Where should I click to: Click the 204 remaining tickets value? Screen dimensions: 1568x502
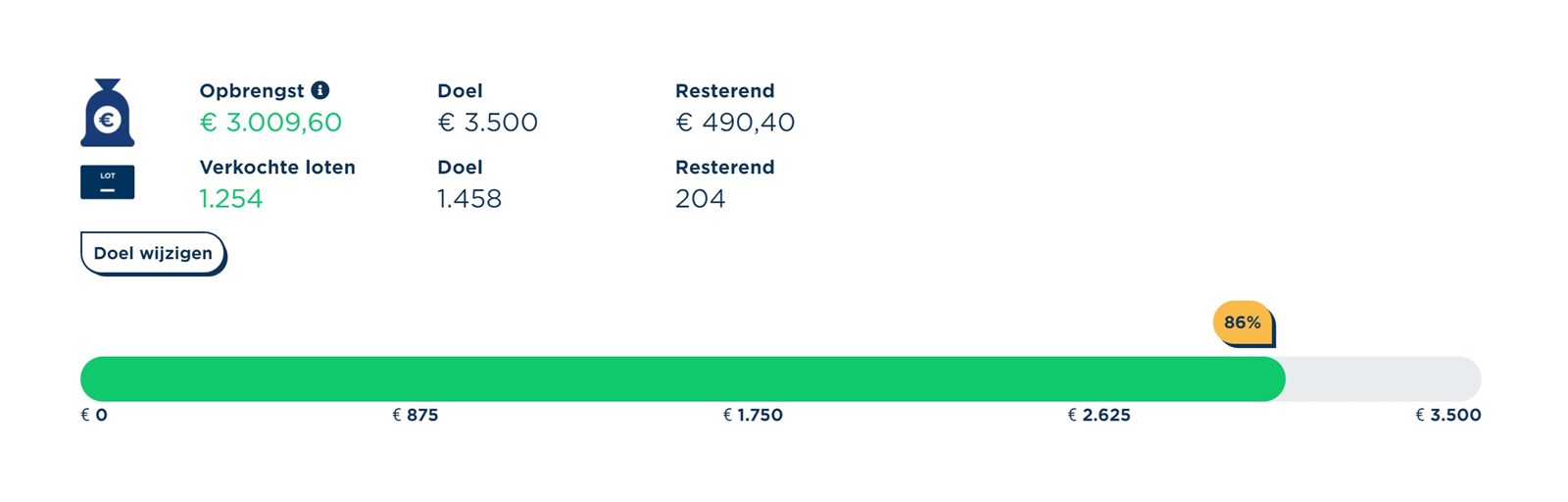(701, 199)
